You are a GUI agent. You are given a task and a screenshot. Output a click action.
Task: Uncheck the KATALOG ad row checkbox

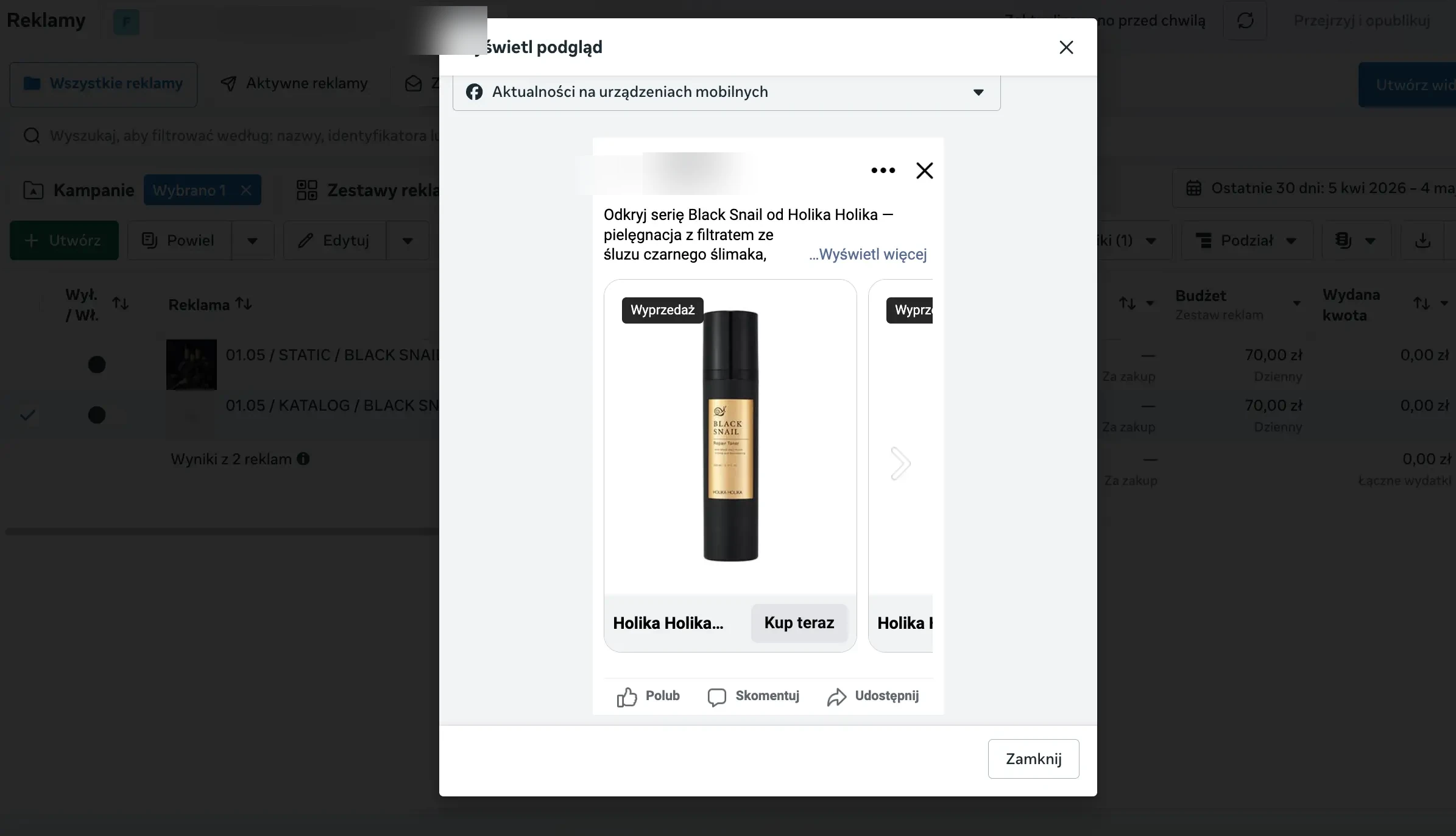[27, 415]
